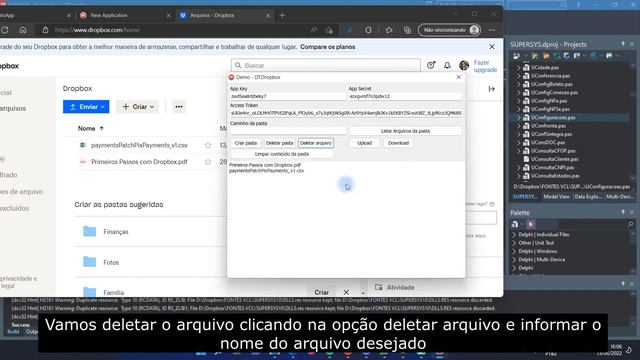Screen dimensions: 640x360
Task: Click Criar pasta button in Demo window
Action: 246,143
